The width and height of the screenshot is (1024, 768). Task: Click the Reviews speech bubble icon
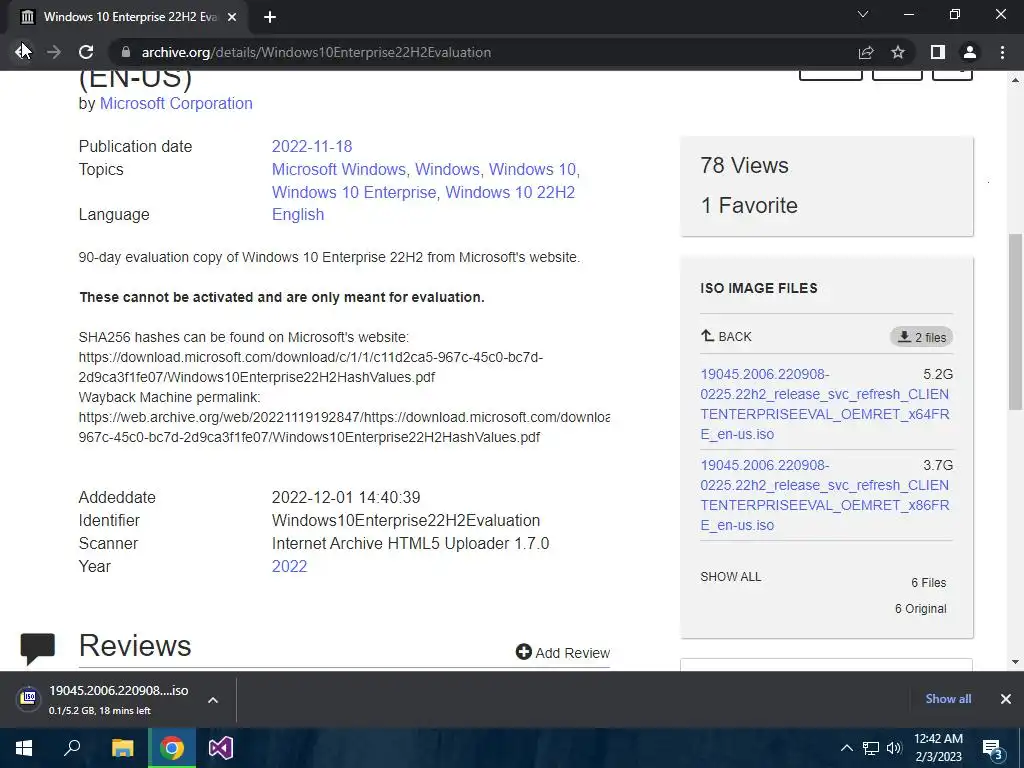pos(38,648)
